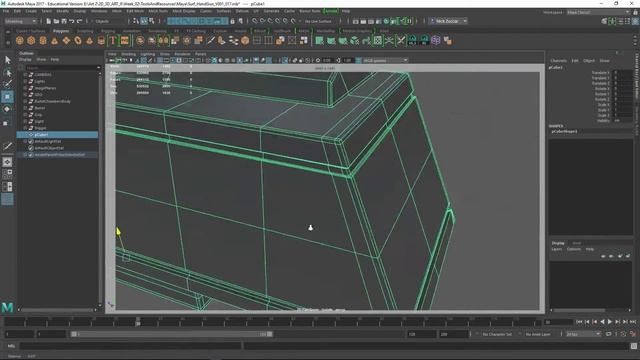This screenshot has height=360, width=640.
Task: Create a polygon cube from shelf
Action: click(31, 40)
